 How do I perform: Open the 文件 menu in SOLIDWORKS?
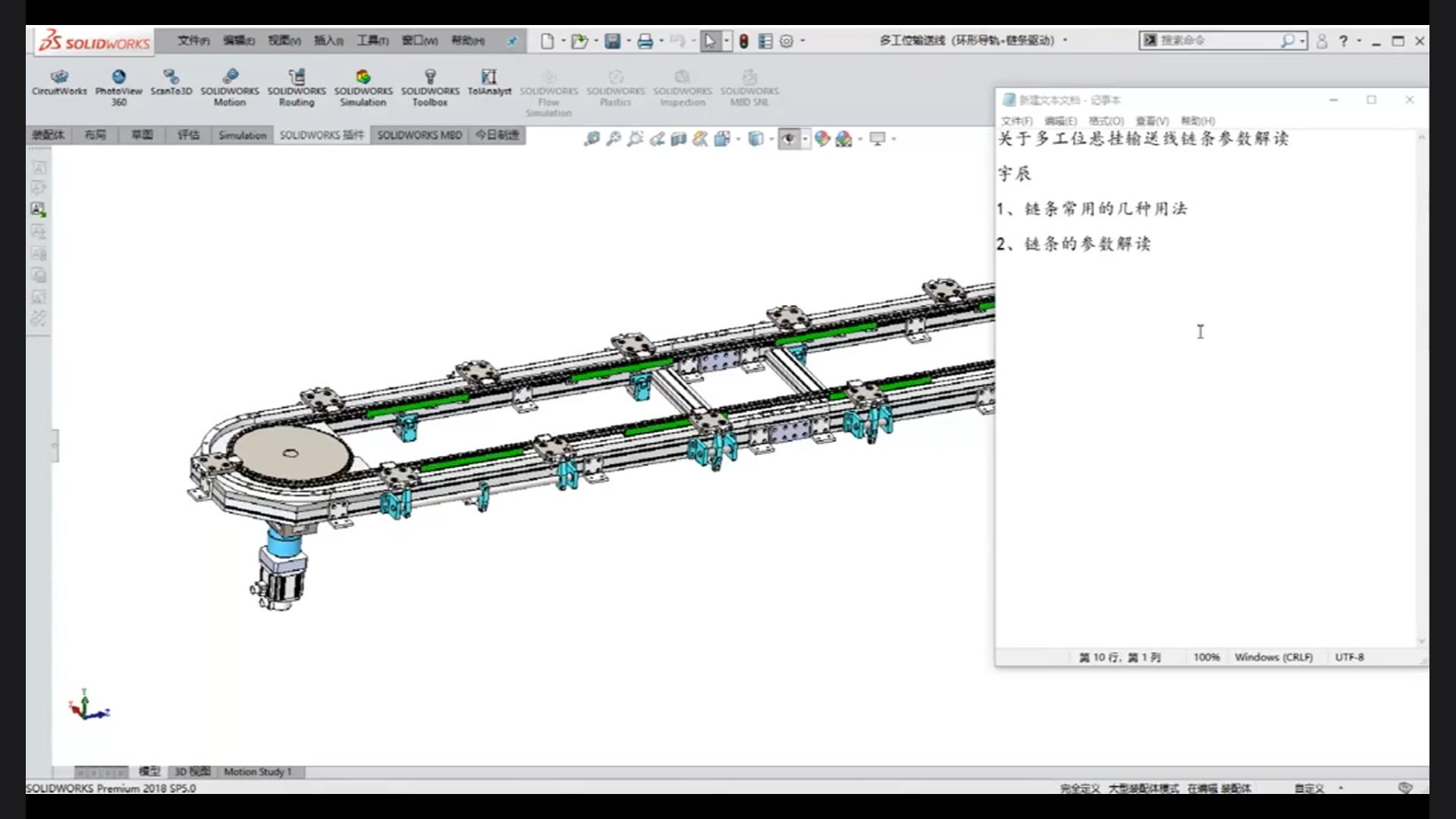[193, 40]
